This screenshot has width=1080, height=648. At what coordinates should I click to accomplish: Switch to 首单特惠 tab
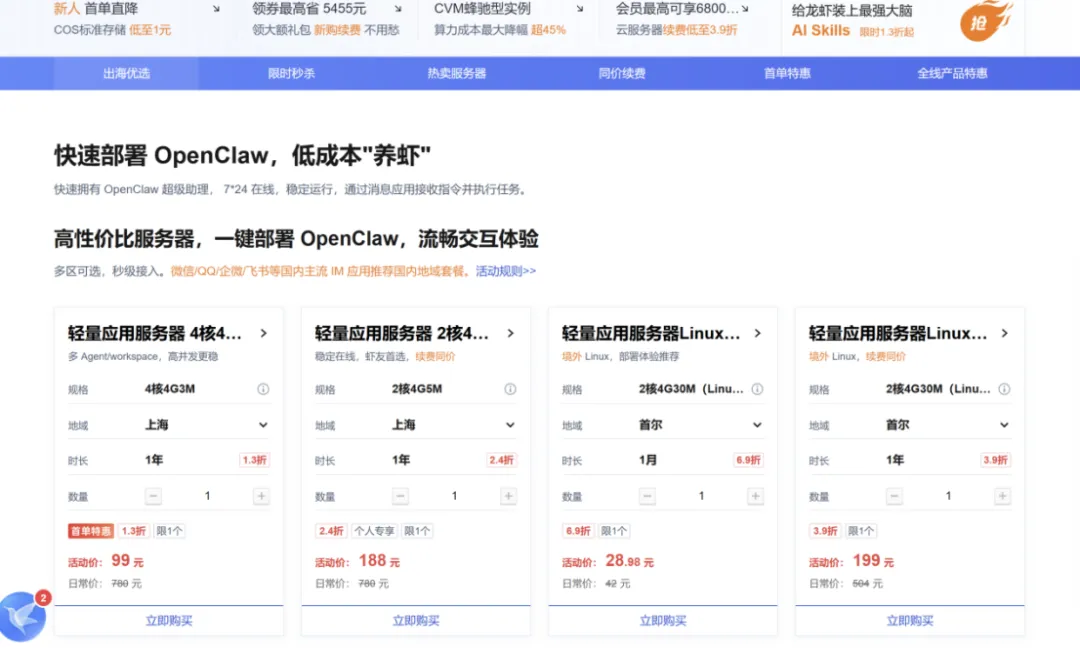tap(787, 74)
